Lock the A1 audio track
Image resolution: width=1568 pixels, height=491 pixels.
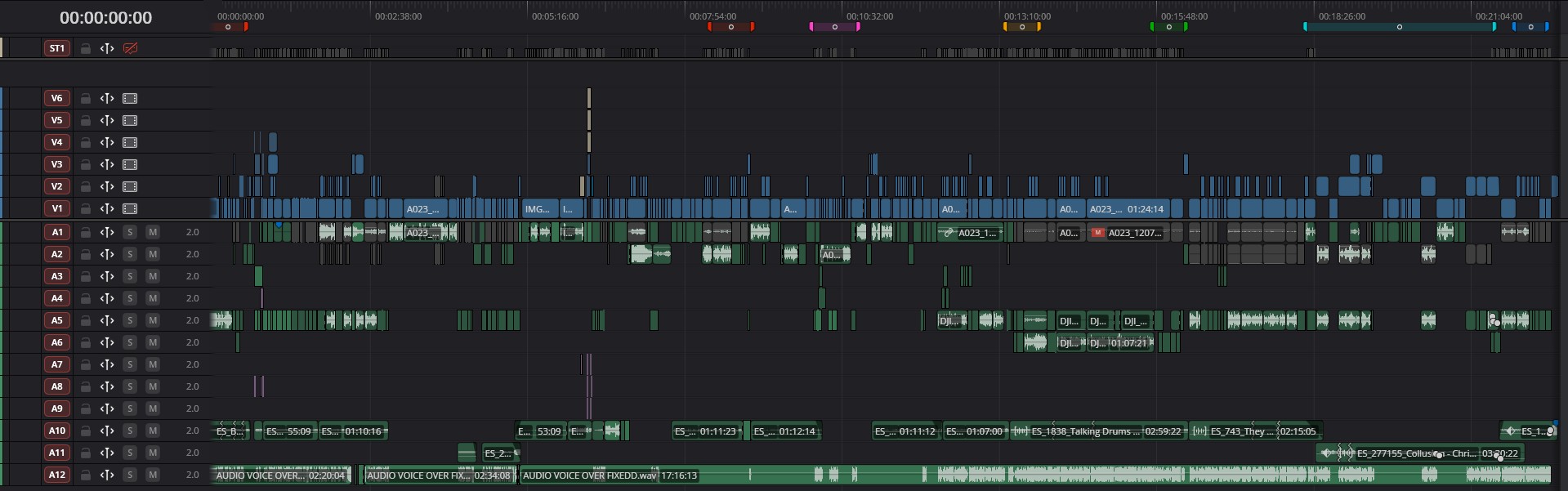pos(85,232)
